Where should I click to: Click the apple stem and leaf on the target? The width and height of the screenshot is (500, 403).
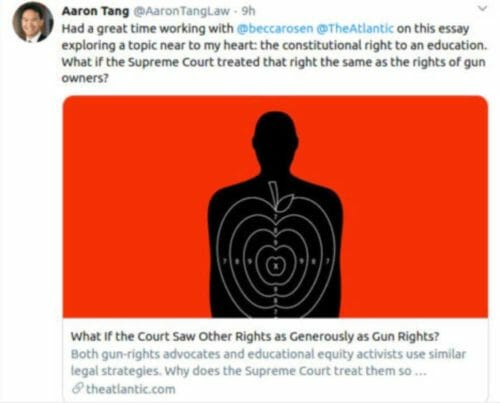[x=280, y=197]
